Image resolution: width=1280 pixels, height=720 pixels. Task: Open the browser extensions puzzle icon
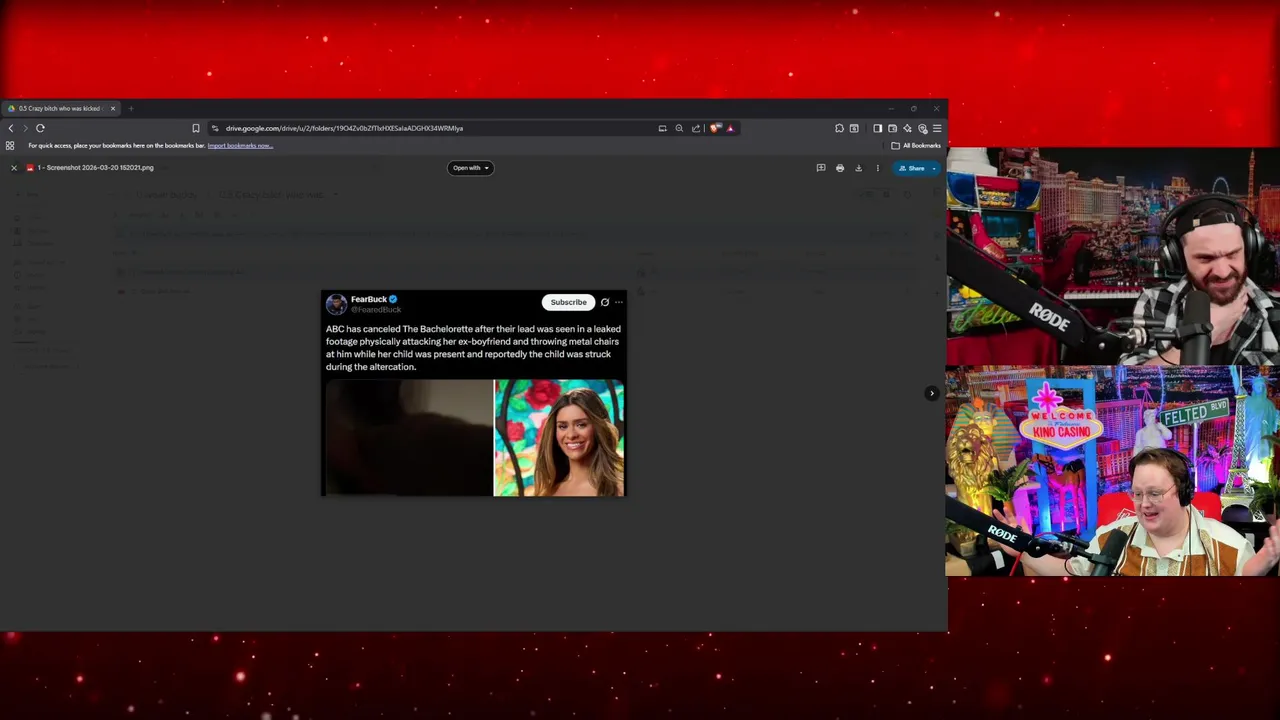coord(839,128)
